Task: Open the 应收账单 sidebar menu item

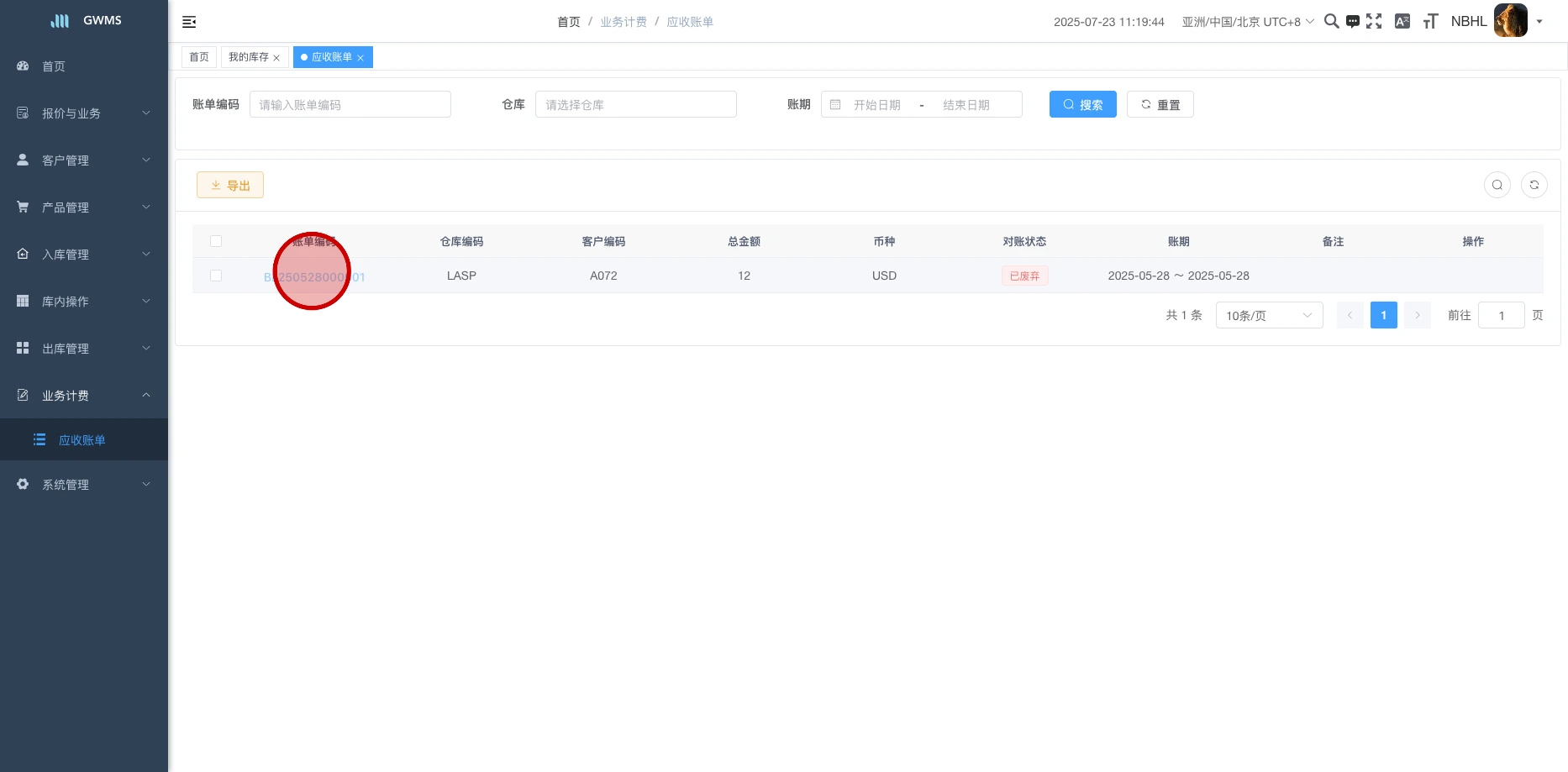Action: [x=82, y=440]
